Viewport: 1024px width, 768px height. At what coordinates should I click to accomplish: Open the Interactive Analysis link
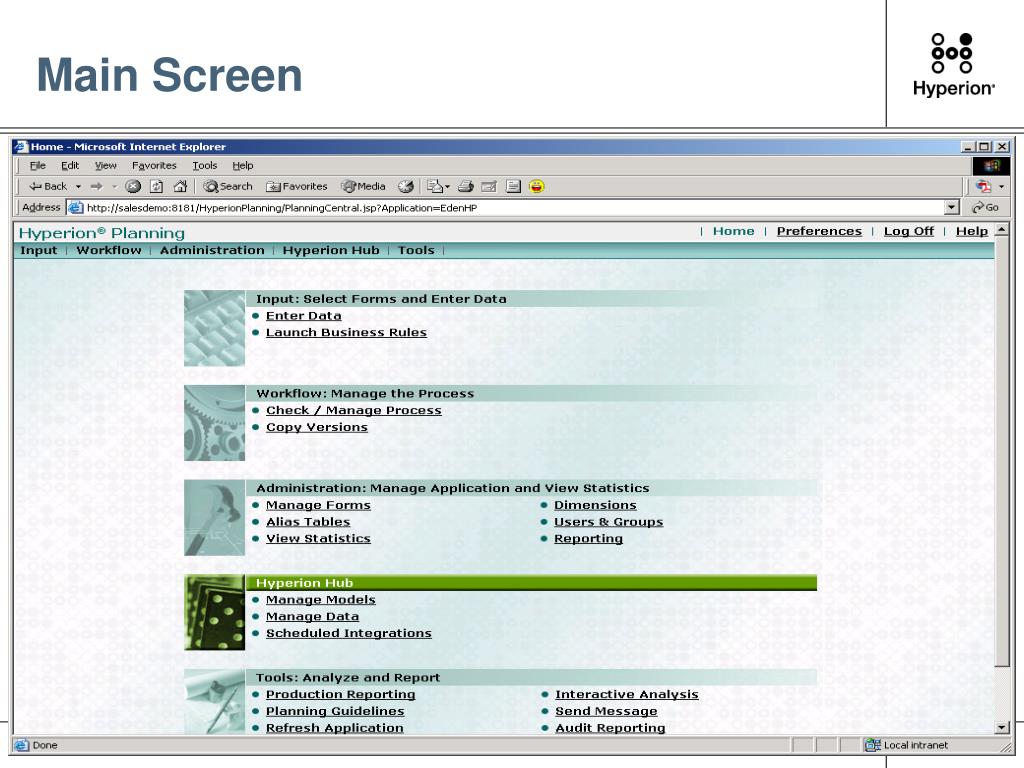627,695
